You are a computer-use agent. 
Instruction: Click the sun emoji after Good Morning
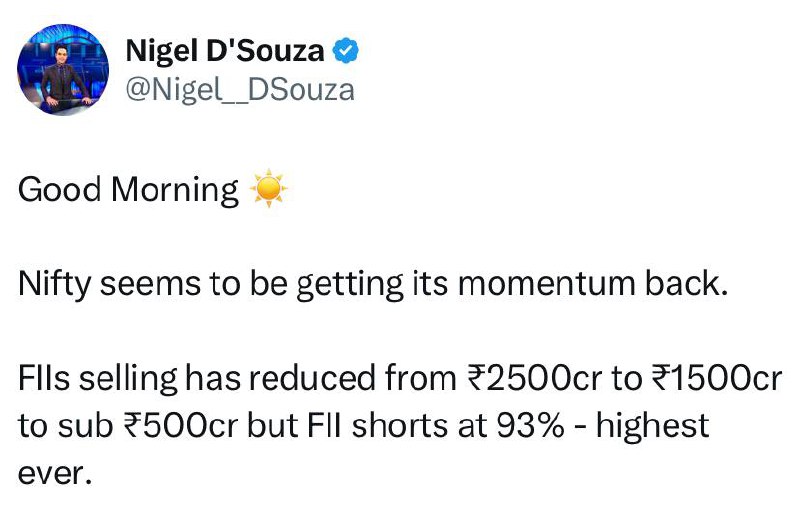click(269, 189)
